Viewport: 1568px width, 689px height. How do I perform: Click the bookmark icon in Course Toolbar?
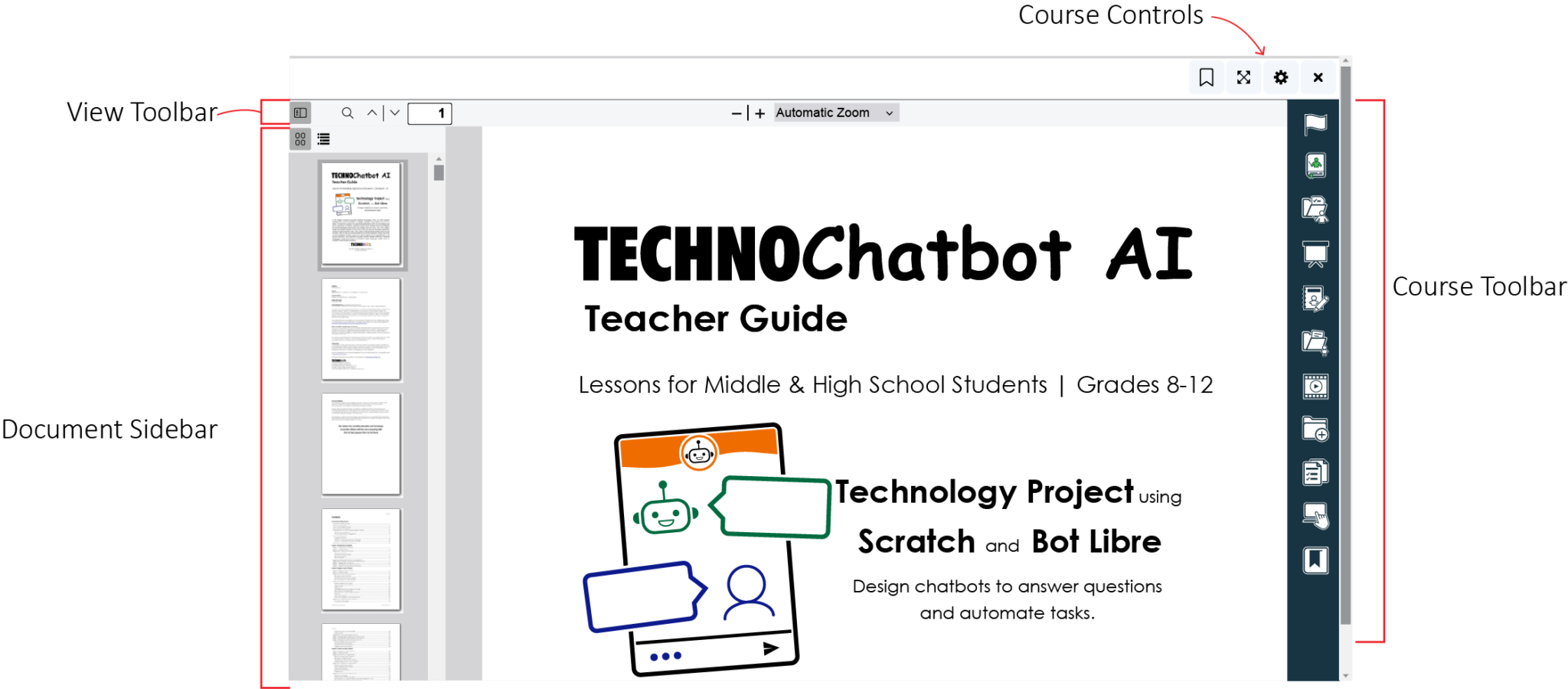pos(1315,560)
